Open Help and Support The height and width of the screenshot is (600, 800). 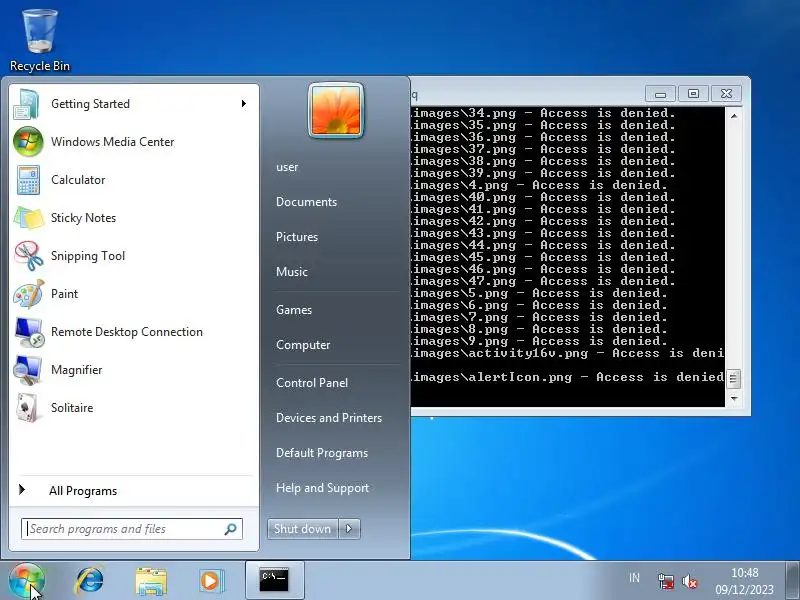pyautogui.click(x=322, y=488)
